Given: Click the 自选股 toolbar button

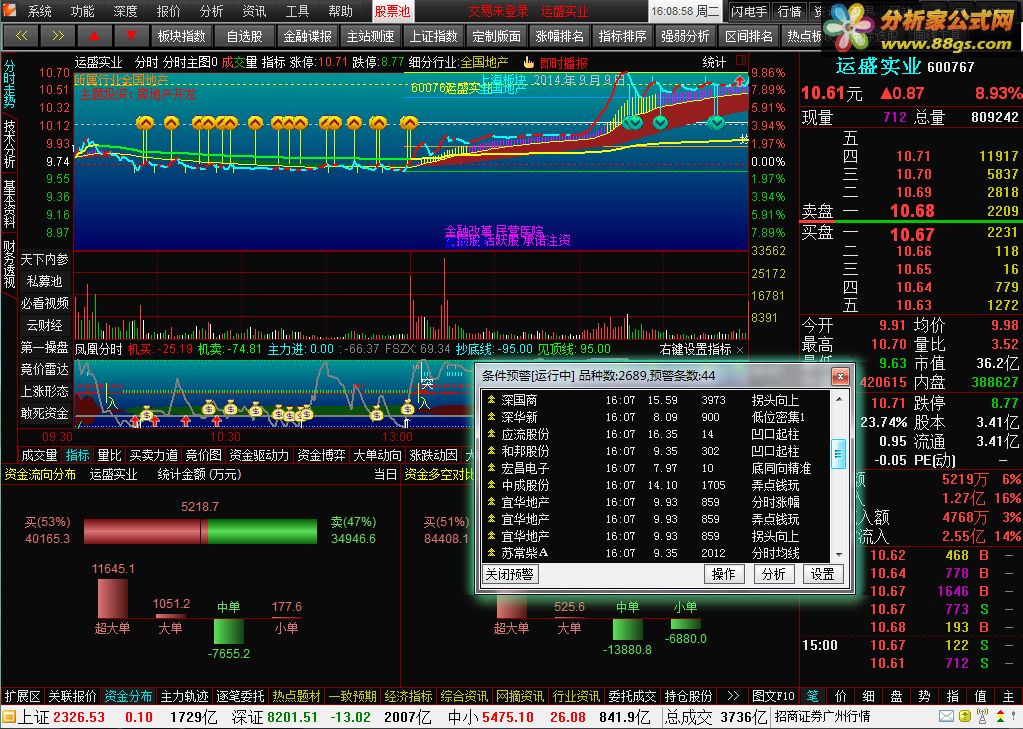Looking at the screenshot, I should coord(245,36).
